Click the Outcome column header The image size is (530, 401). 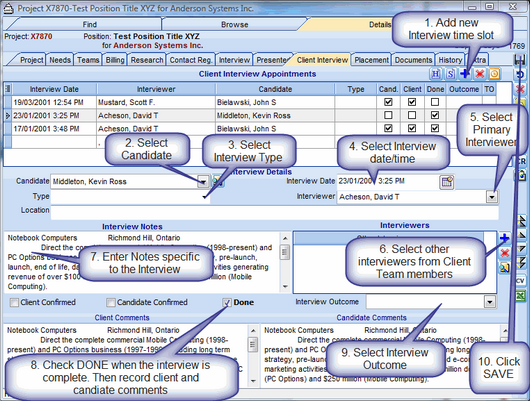coord(464,89)
